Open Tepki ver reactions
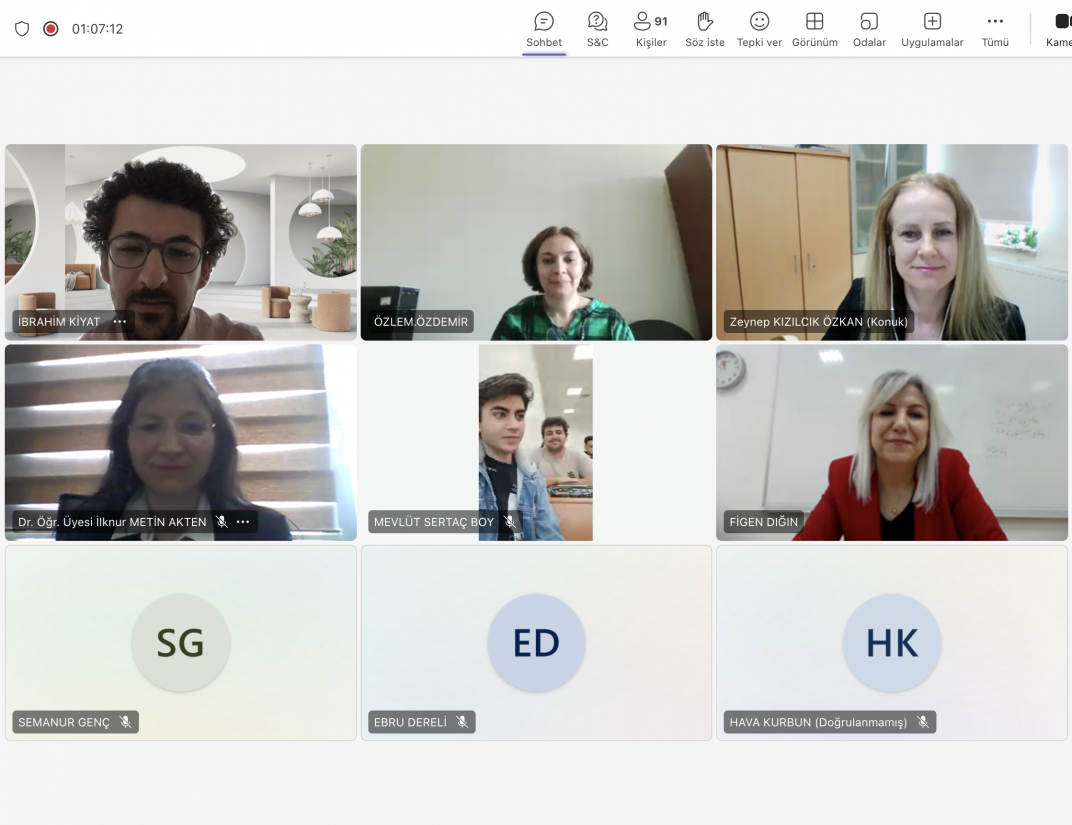The image size is (1072, 825). coord(759,29)
